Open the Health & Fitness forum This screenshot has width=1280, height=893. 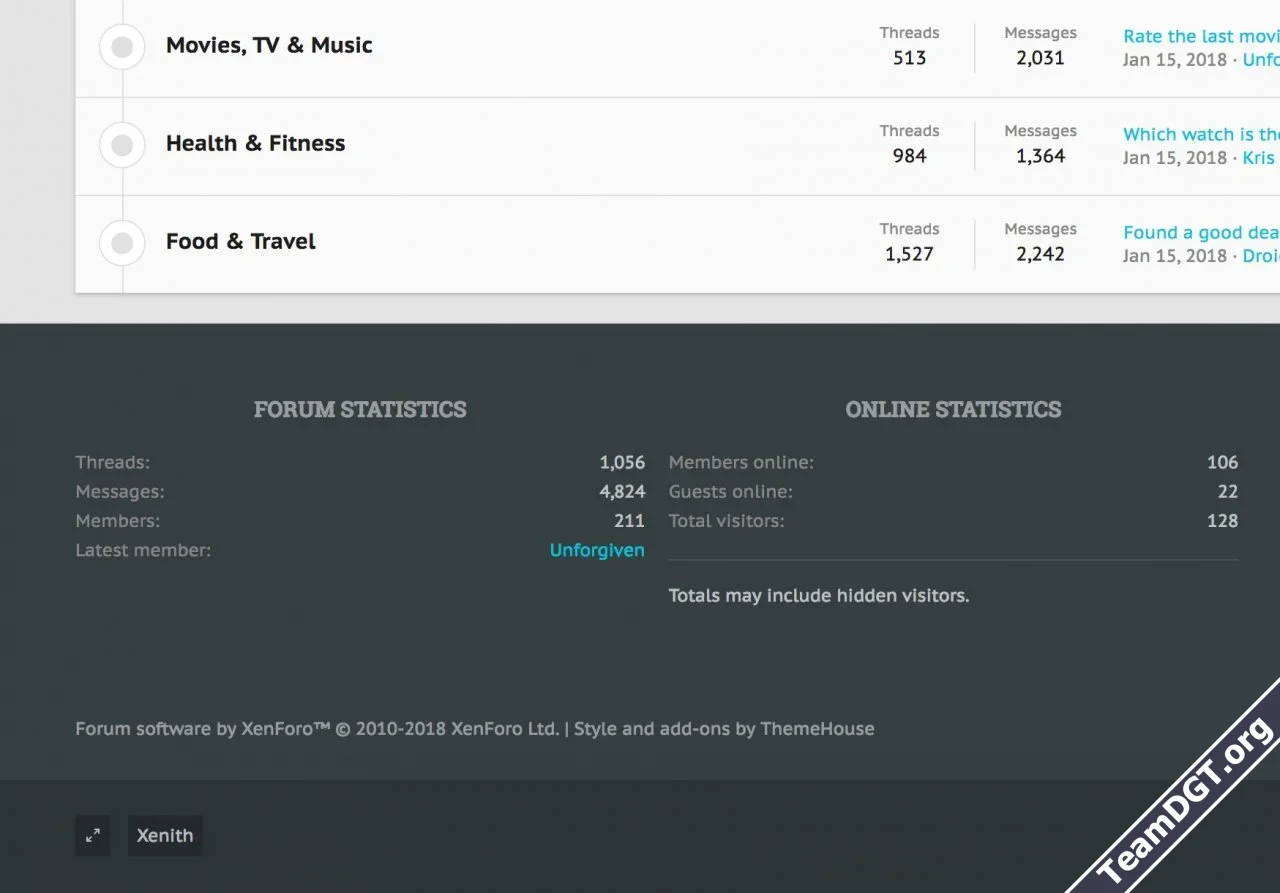(x=255, y=143)
